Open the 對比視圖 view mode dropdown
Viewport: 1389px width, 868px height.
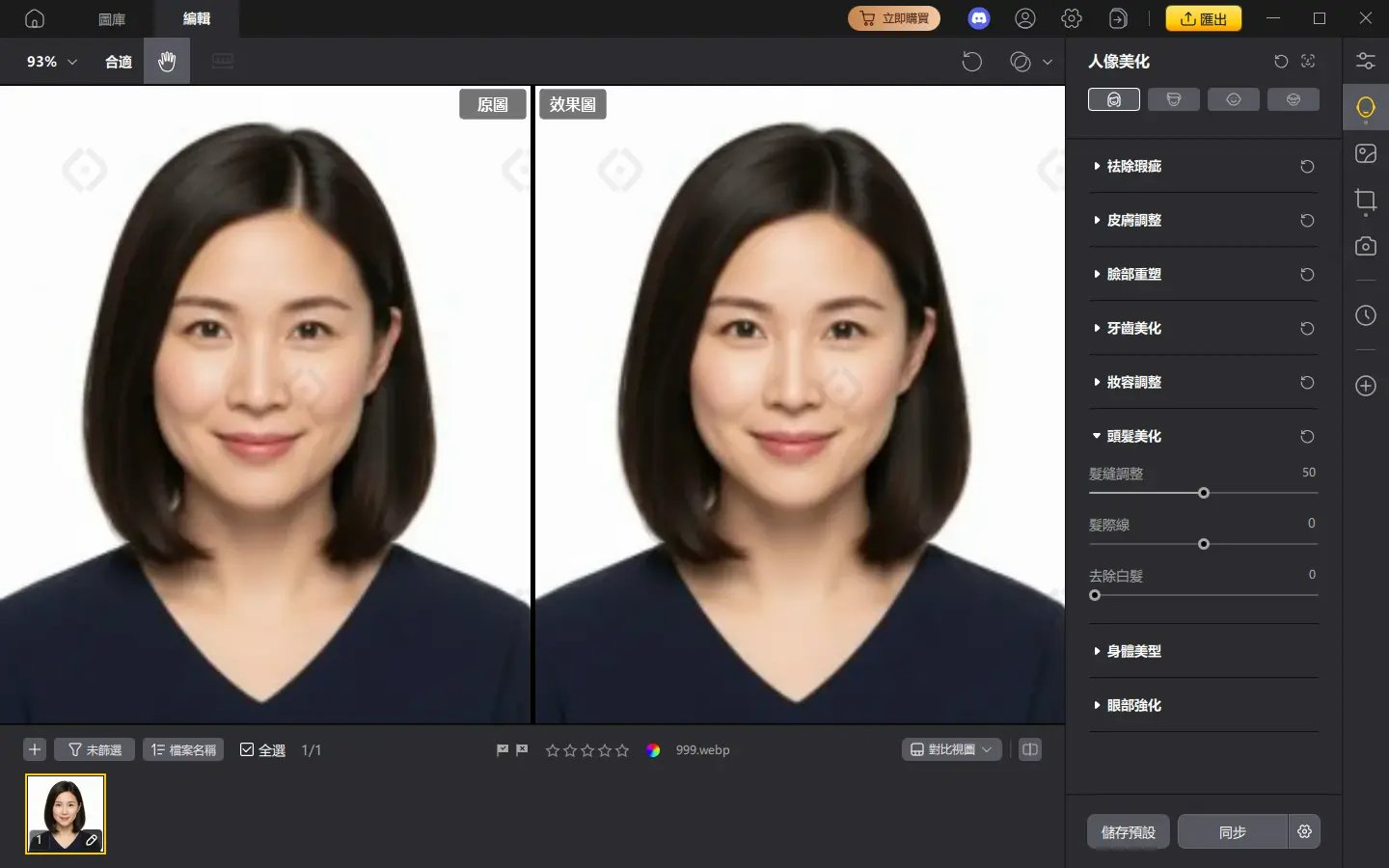(x=951, y=749)
